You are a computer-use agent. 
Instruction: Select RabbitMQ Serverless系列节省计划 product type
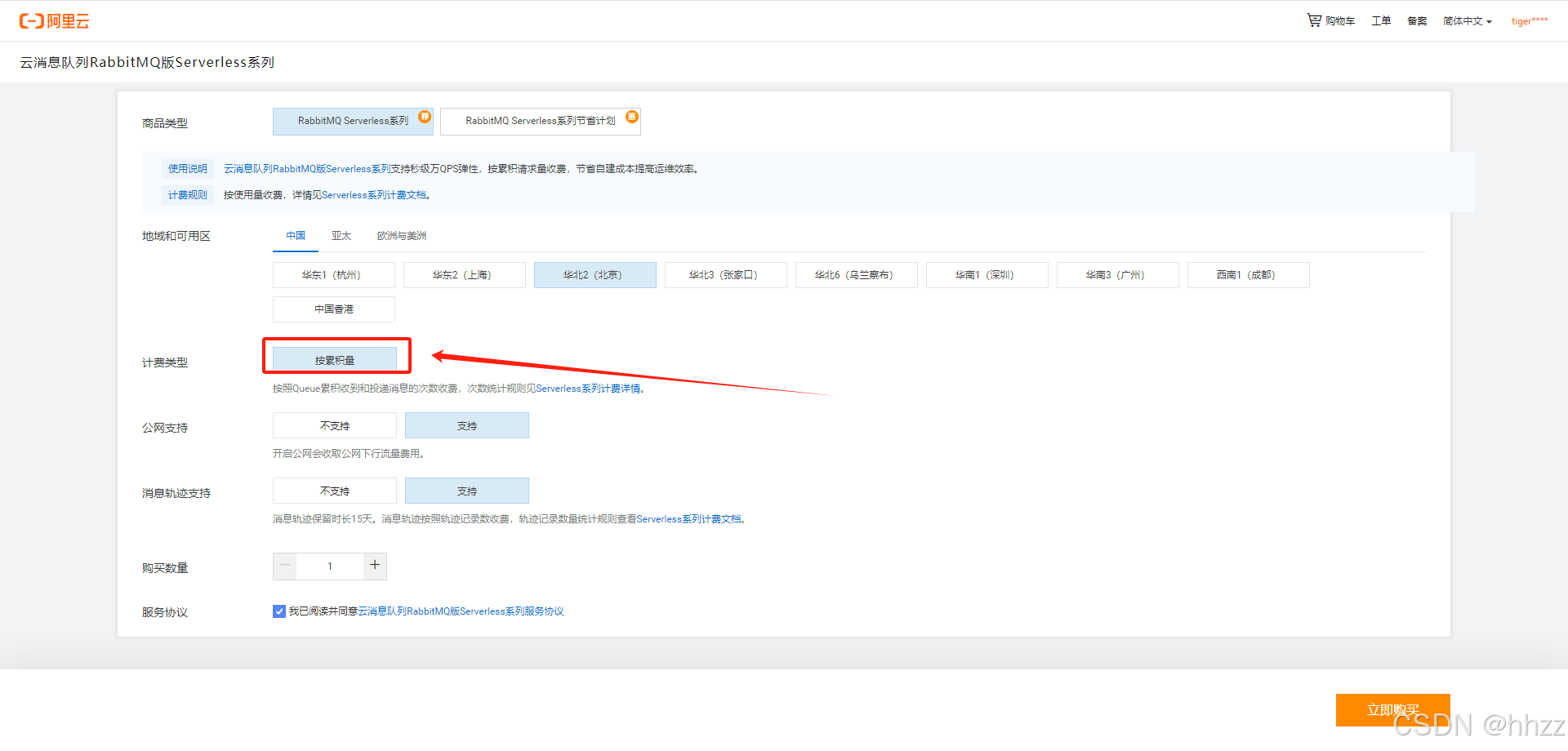pos(541,121)
